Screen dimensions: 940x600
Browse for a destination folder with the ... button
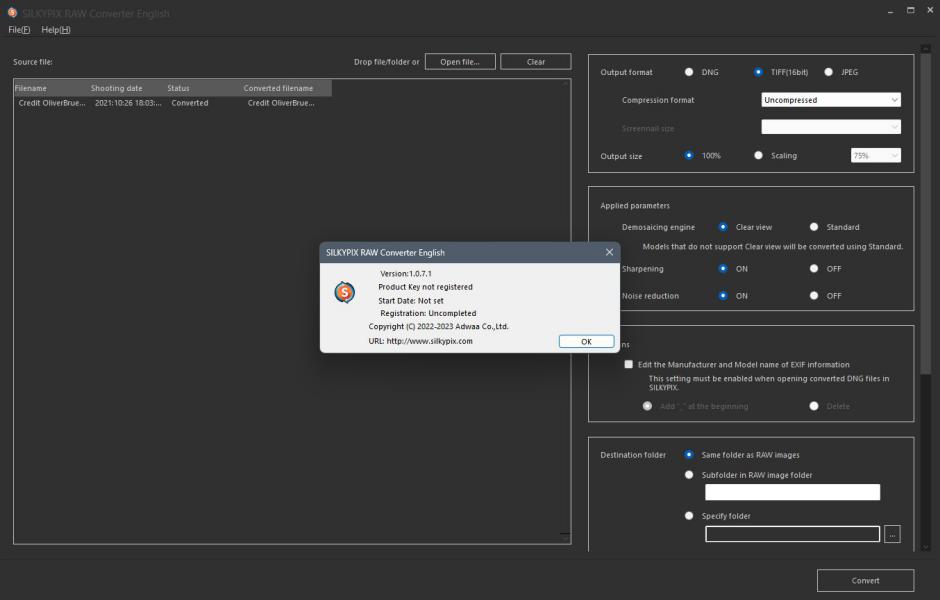pyautogui.click(x=892, y=534)
